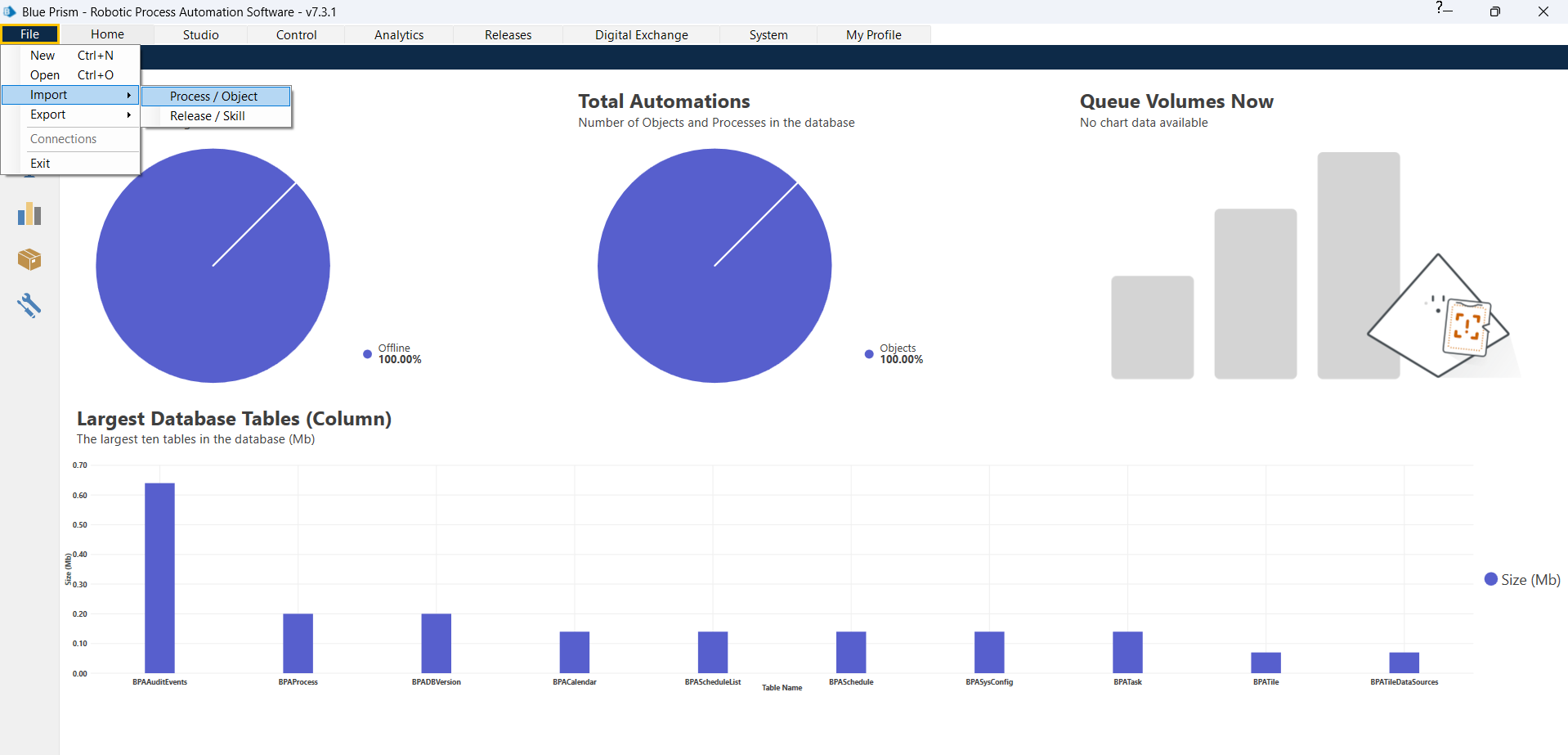
Task: Click the Offline legend dot
Action: coord(367,354)
